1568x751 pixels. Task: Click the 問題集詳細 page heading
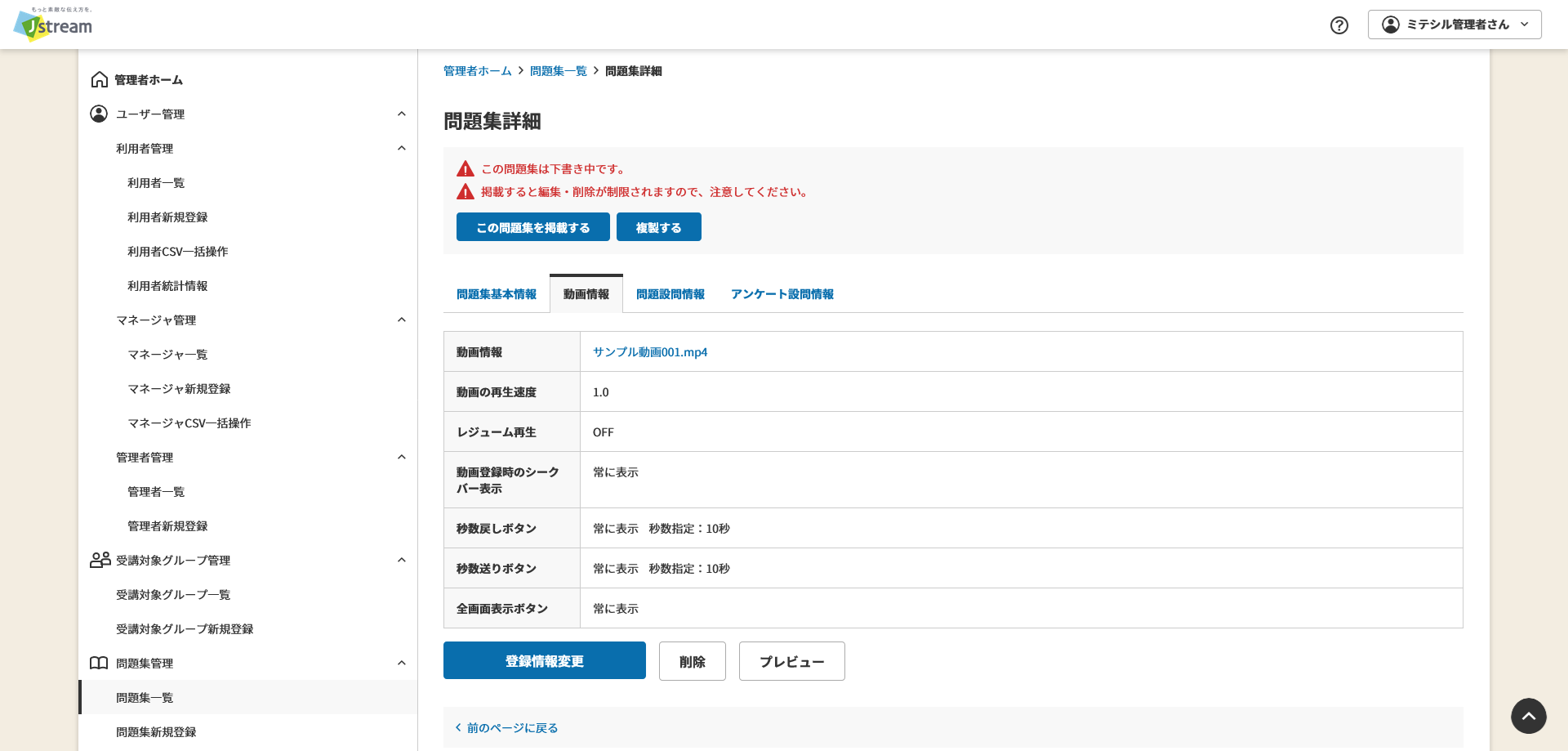click(x=492, y=121)
